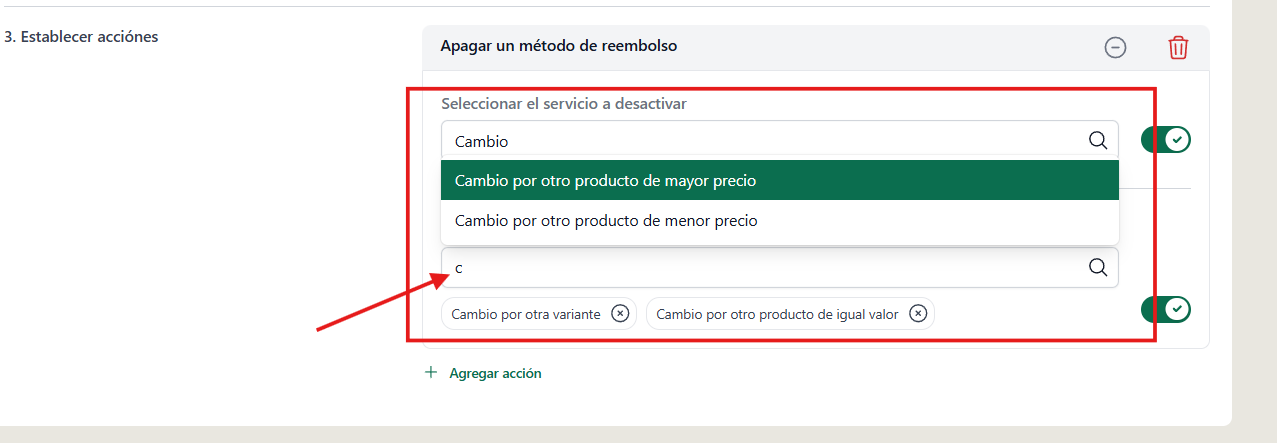
Task: Toggle the switch next to the "Cambio" field
Action: (x=1166, y=140)
